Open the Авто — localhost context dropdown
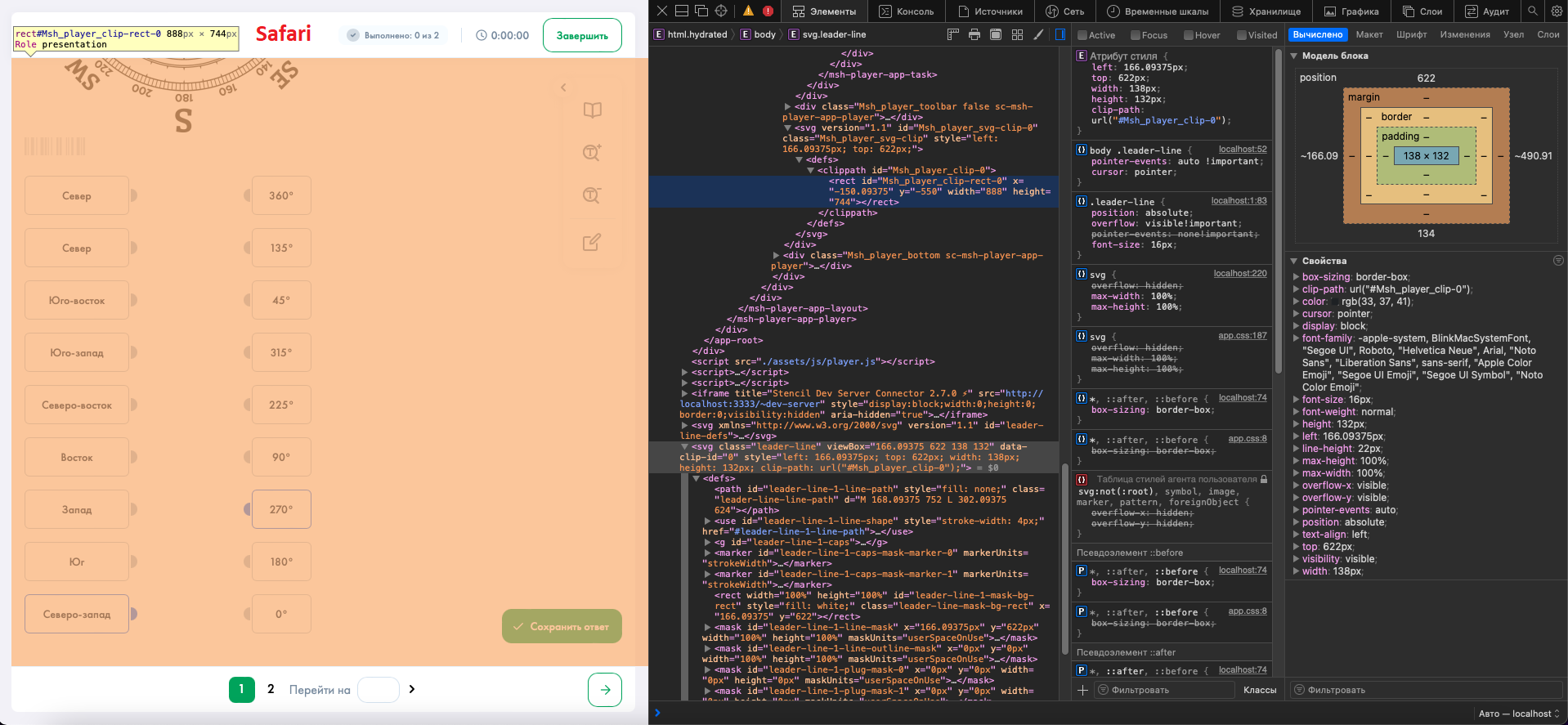 (1520, 714)
